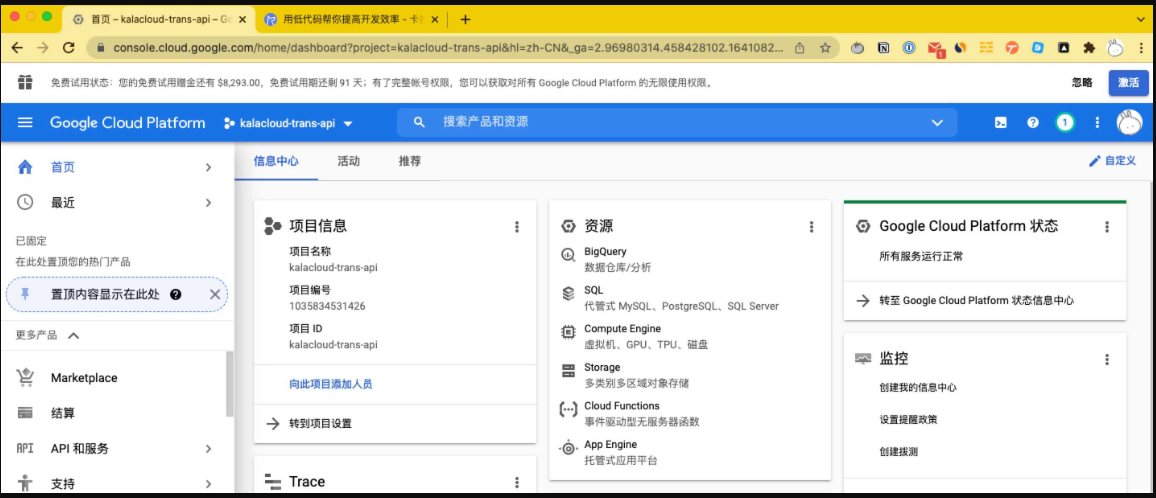Expand the 首页 submenu chevron

point(208,167)
